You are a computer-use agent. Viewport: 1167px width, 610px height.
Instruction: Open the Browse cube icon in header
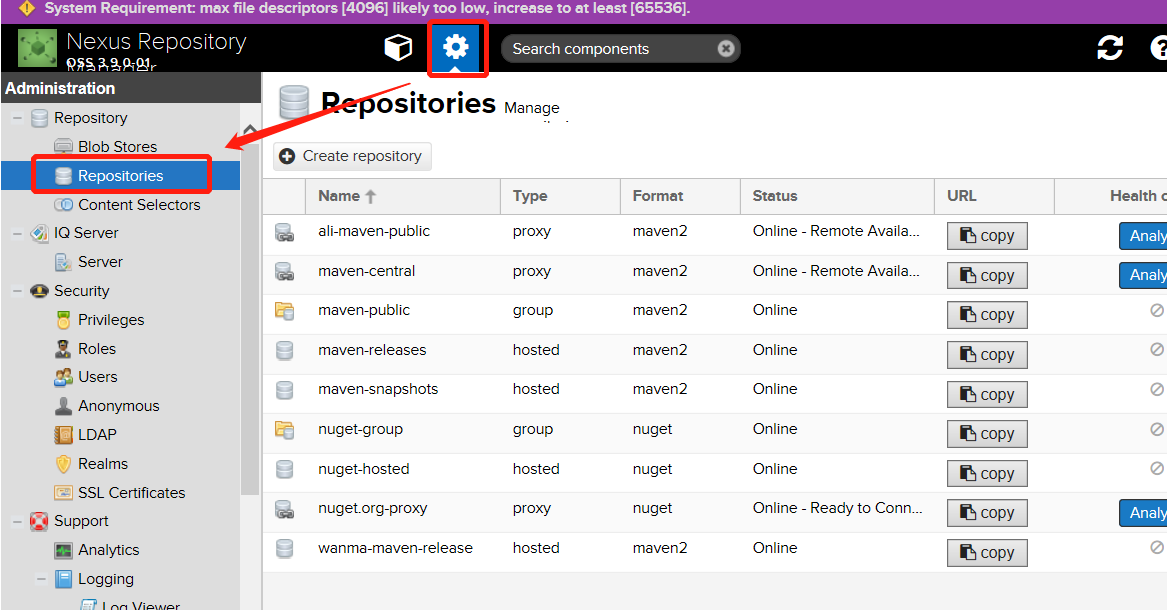397,48
